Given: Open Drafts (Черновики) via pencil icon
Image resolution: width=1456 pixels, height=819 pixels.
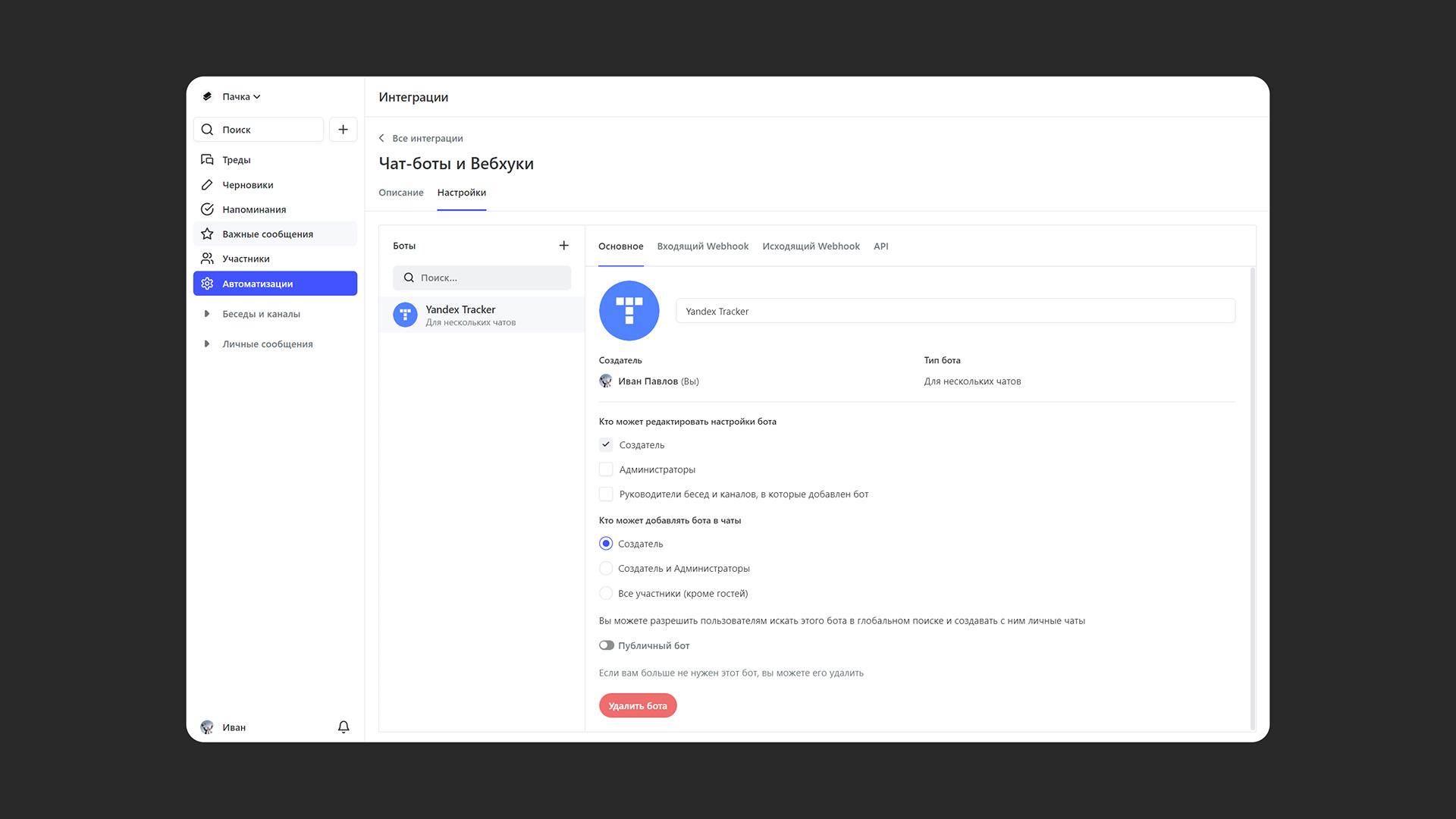Looking at the screenshot, I should pyautogui.click(x=207, y=185).
